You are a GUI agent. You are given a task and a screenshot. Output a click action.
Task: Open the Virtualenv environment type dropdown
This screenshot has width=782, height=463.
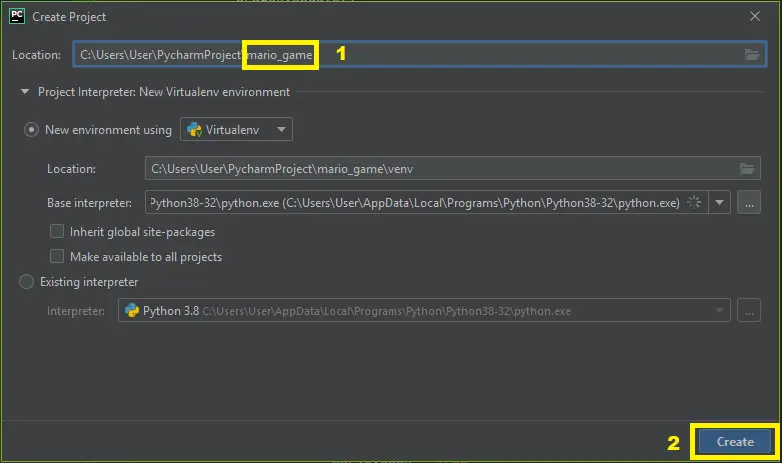236,130
